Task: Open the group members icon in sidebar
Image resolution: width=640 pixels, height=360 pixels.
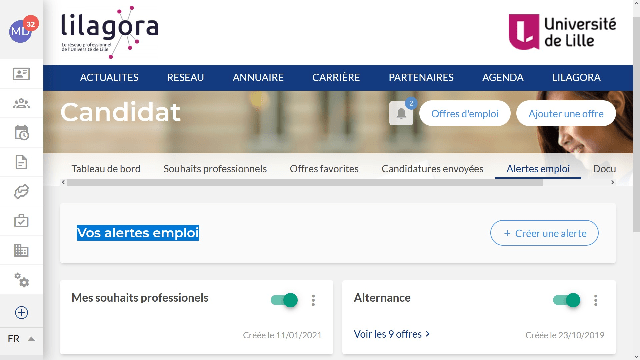Action: point(21,103)
